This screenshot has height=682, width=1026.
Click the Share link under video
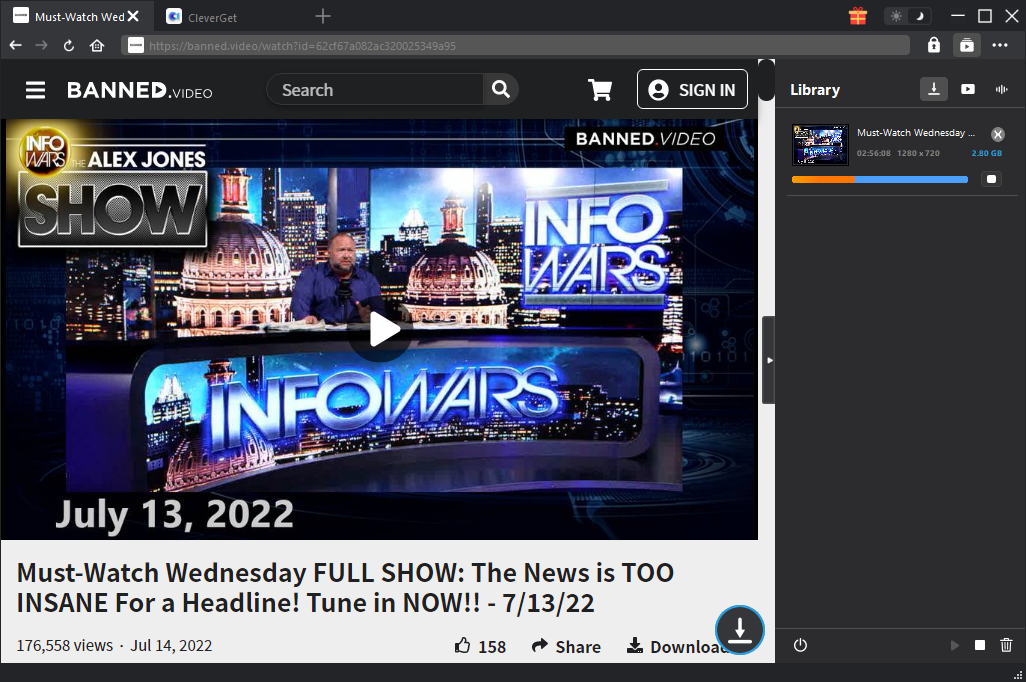[566, 647]
